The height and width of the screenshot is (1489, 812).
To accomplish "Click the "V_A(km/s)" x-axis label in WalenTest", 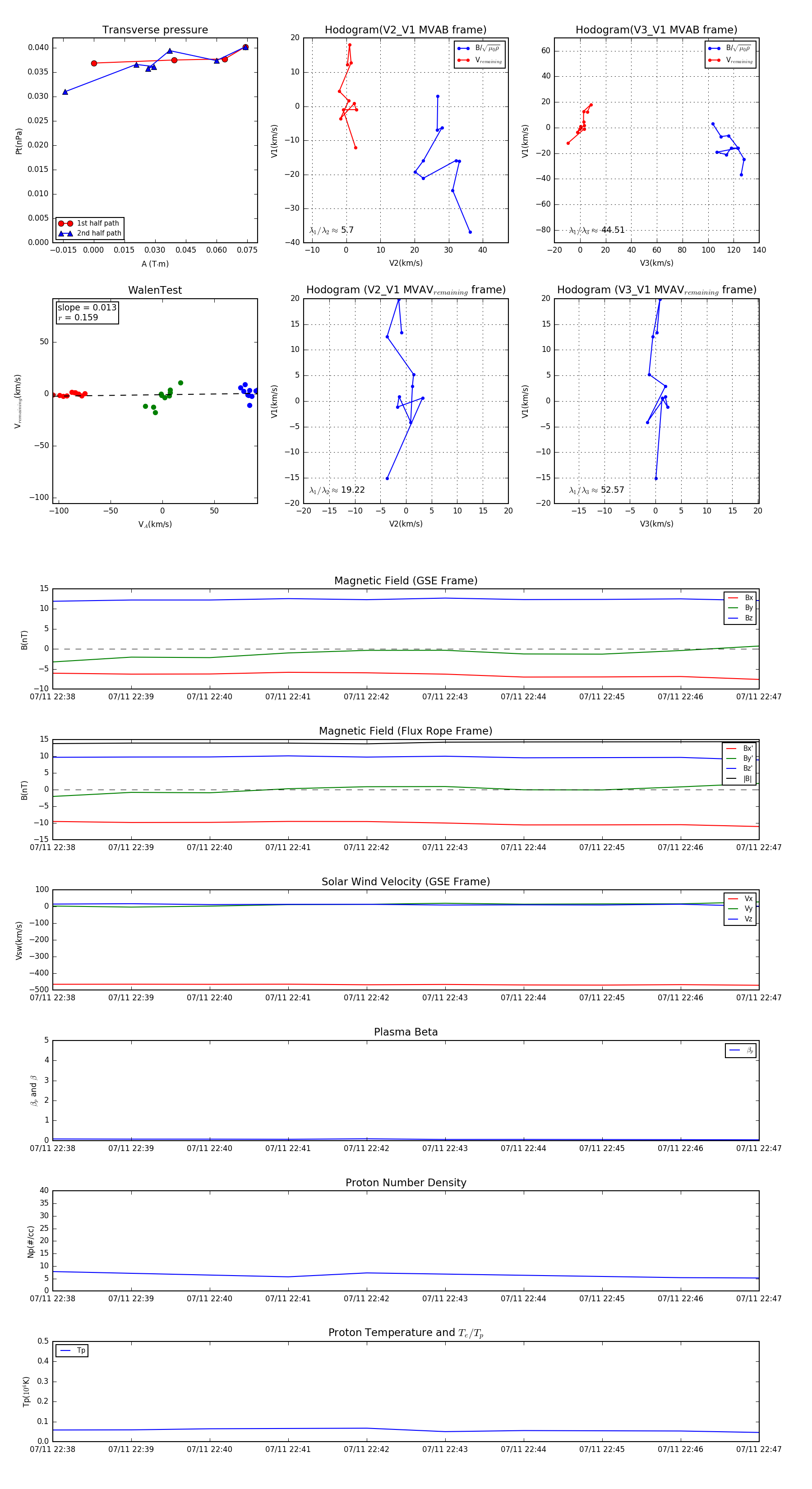I will (x=155, y=524).
